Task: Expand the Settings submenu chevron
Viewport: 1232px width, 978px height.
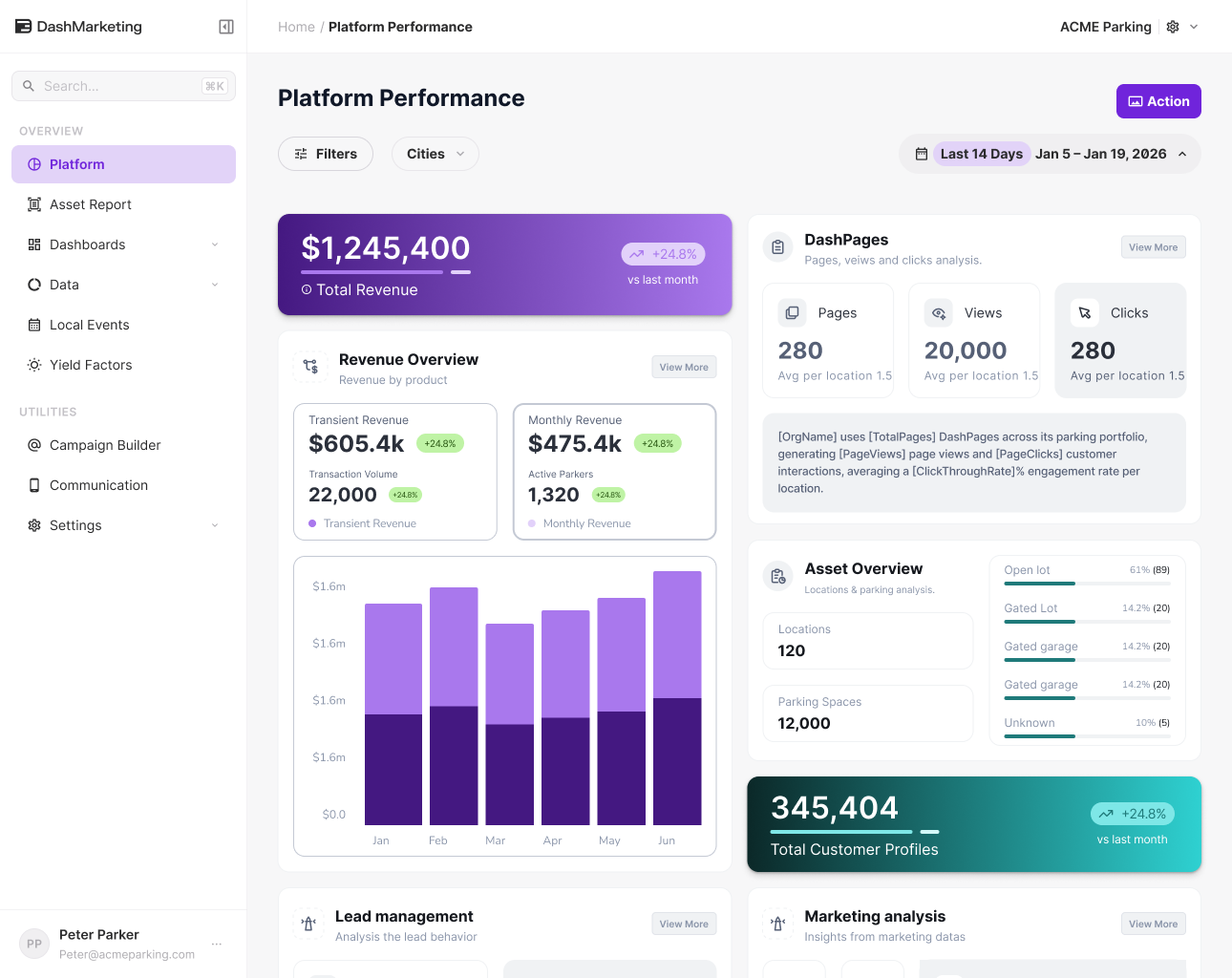Action: point(215,525)
